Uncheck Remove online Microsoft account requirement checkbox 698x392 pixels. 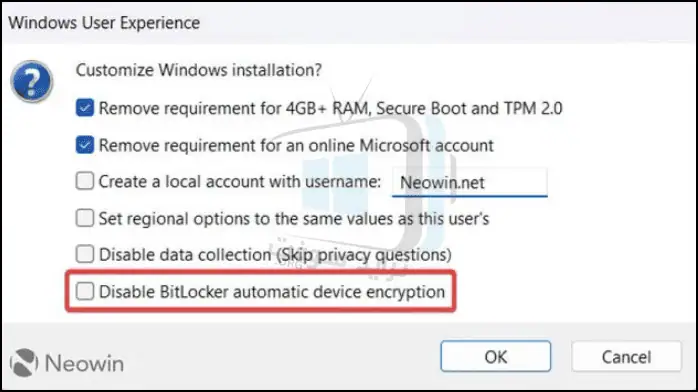pyautogui.click(x=85, y=145)
